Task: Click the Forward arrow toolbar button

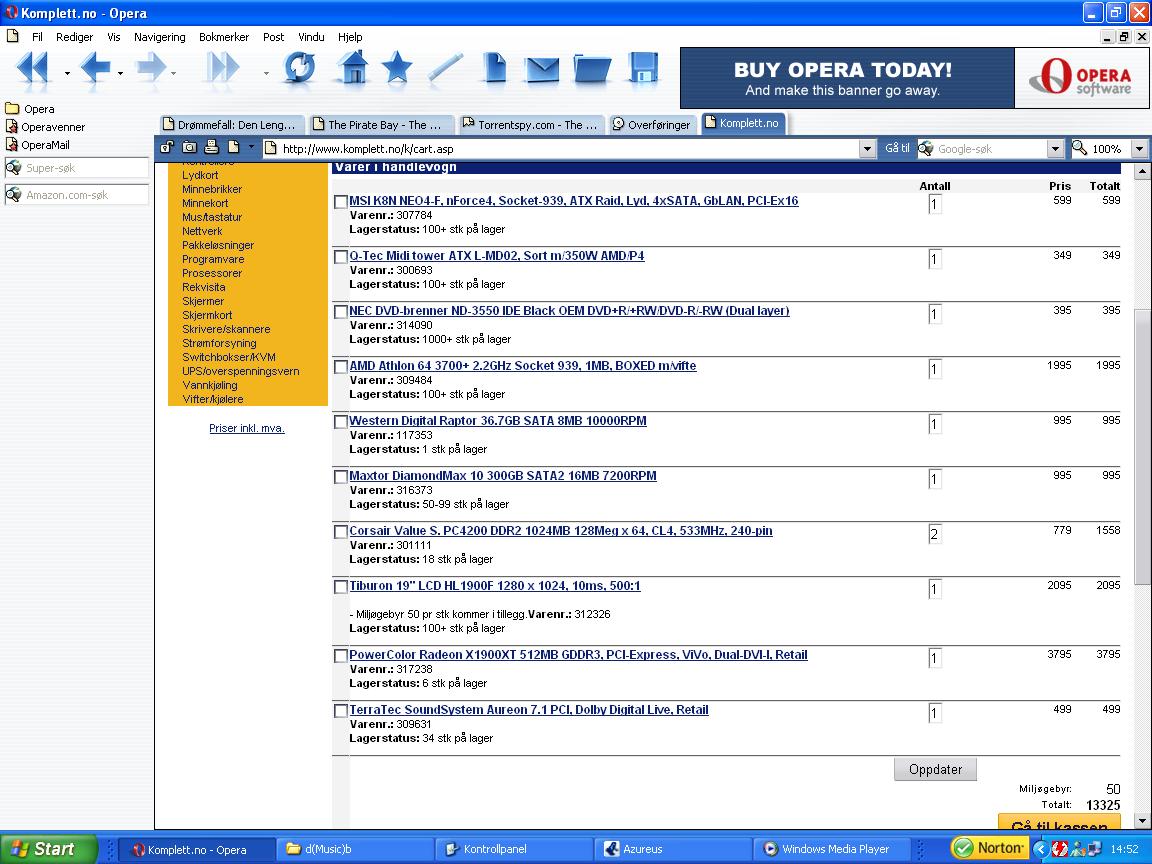Action: point(151,68)
